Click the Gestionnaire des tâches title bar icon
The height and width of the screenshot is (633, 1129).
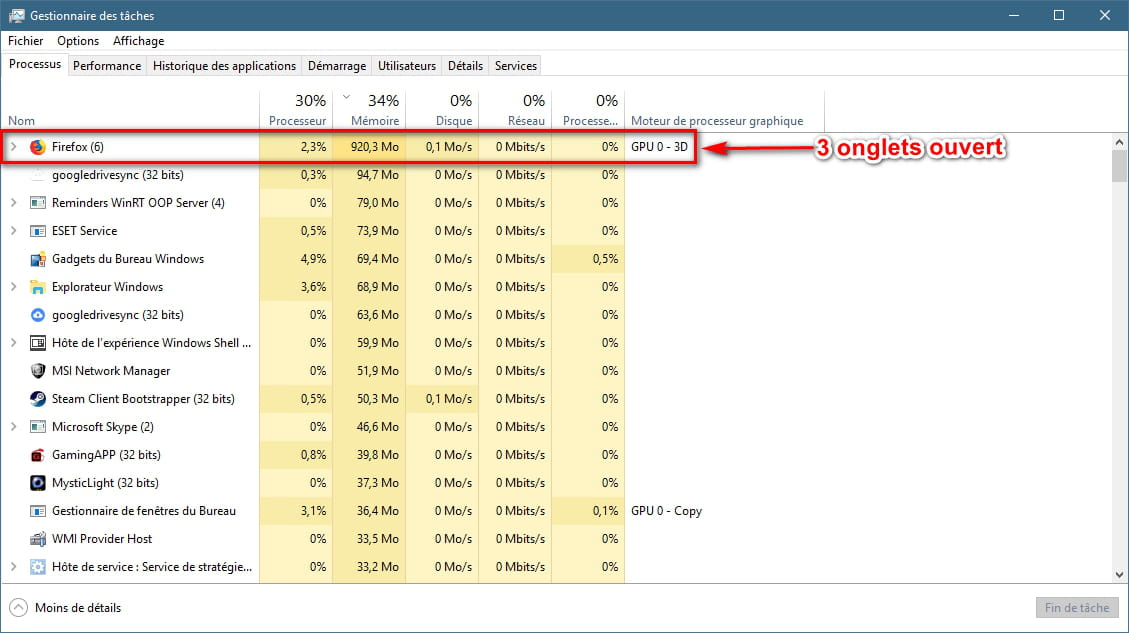pos(16,15)
